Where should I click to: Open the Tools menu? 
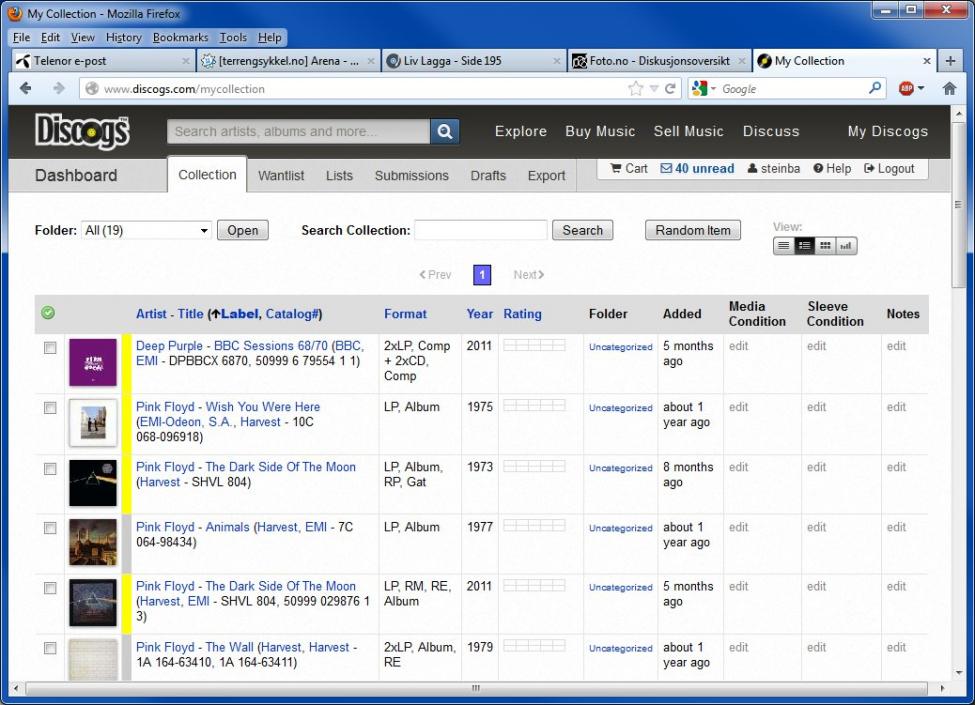(x=233, y=37)
